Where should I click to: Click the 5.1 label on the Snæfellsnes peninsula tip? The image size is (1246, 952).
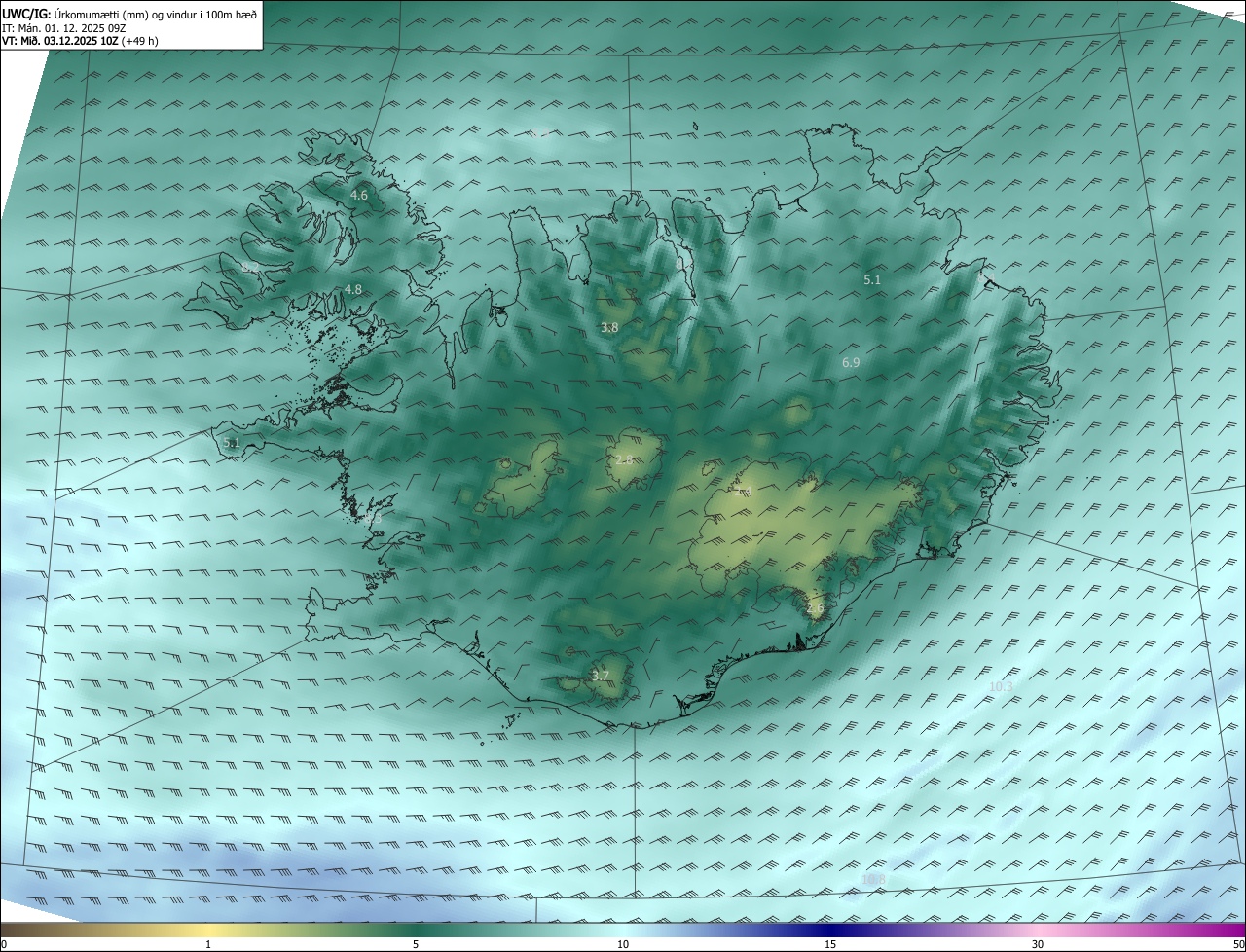pos(231,443)
